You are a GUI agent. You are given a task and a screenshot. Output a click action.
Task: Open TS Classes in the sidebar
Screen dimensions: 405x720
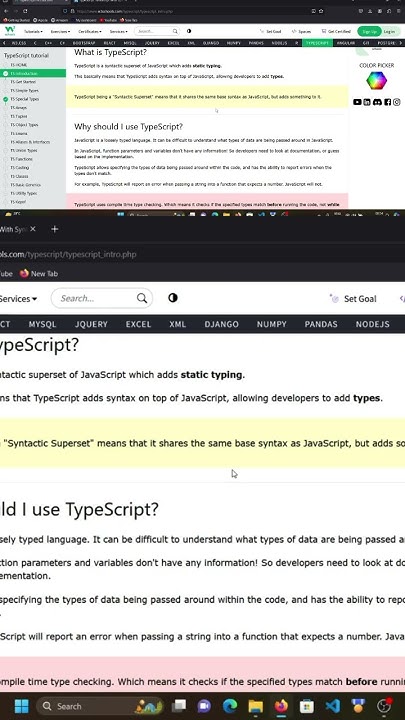click(19, 176)
